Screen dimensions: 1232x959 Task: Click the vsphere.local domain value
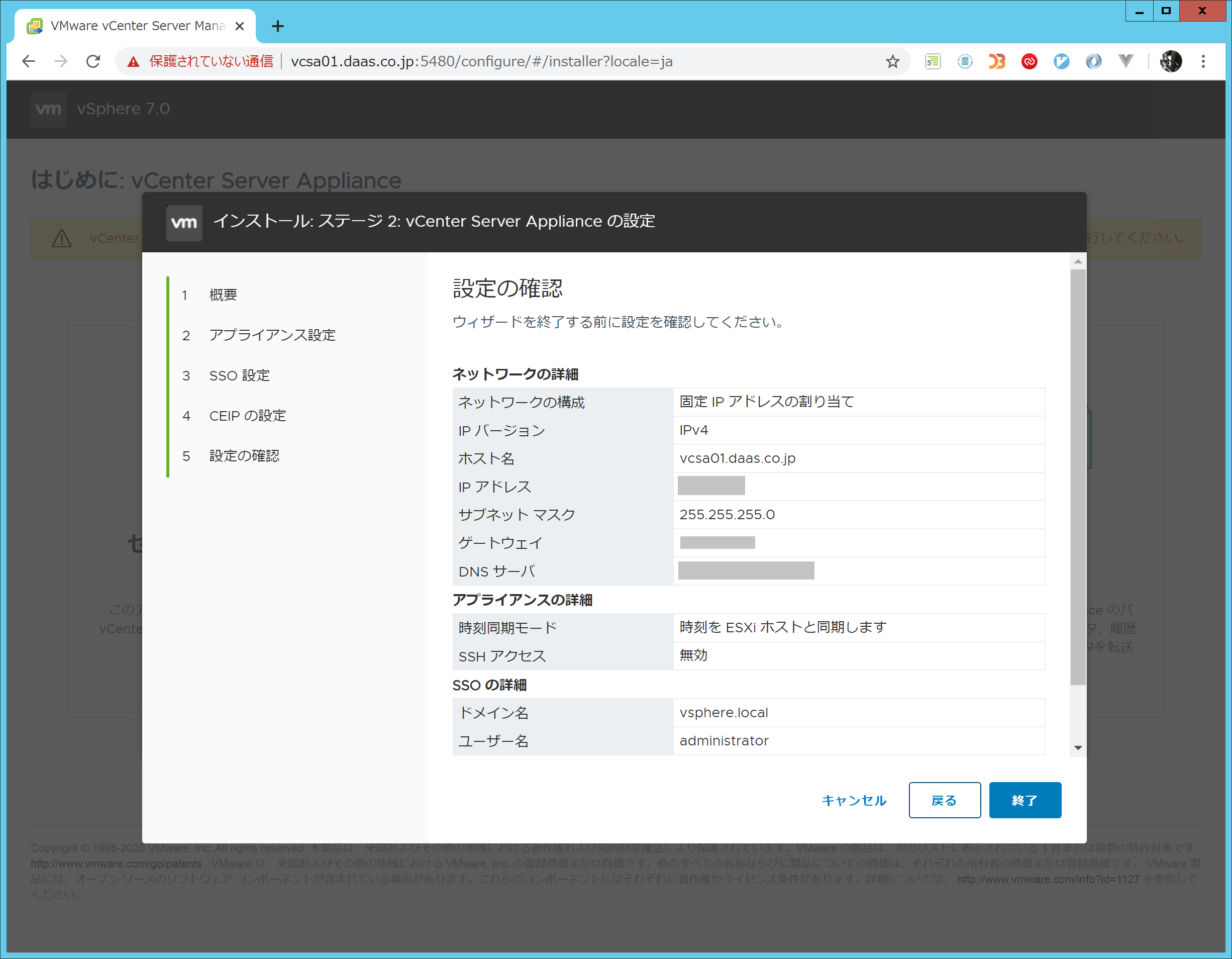[x=724, y=712]
